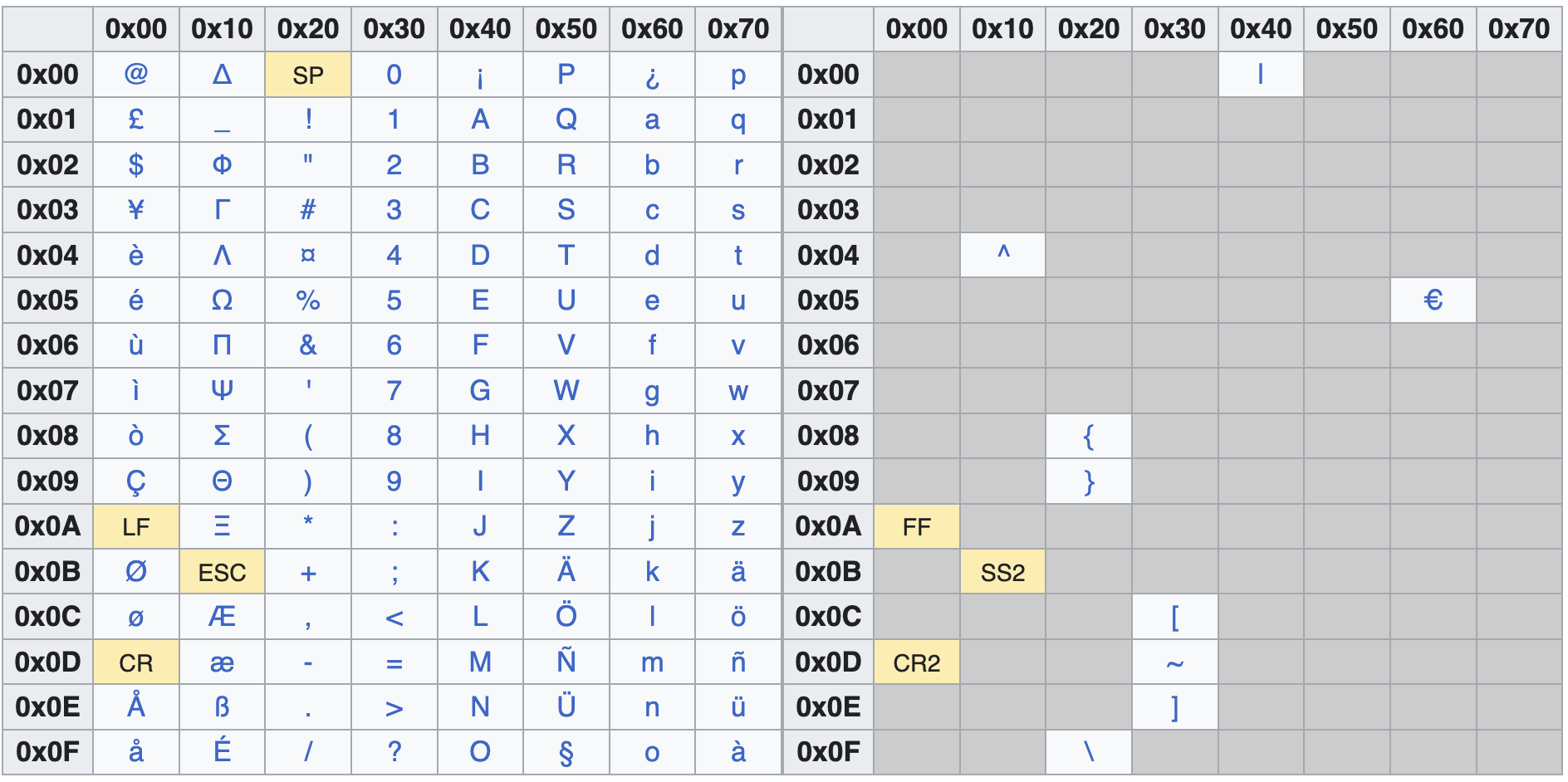Open the section sign § link
This screenshot has height=782, width=1568.
point(566,753)
